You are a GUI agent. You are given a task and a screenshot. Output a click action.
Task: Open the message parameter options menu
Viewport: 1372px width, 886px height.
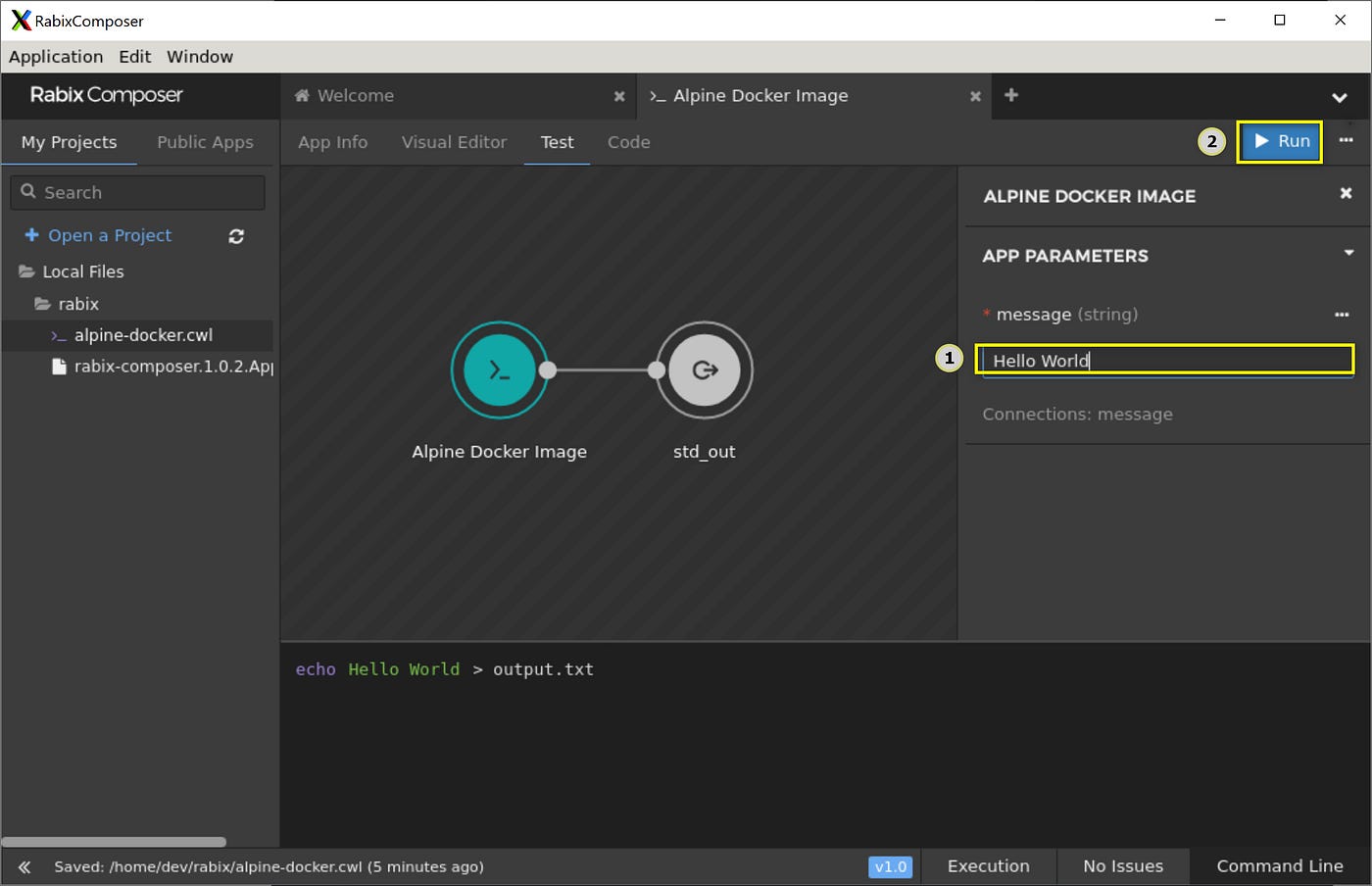click(1342, 315)
